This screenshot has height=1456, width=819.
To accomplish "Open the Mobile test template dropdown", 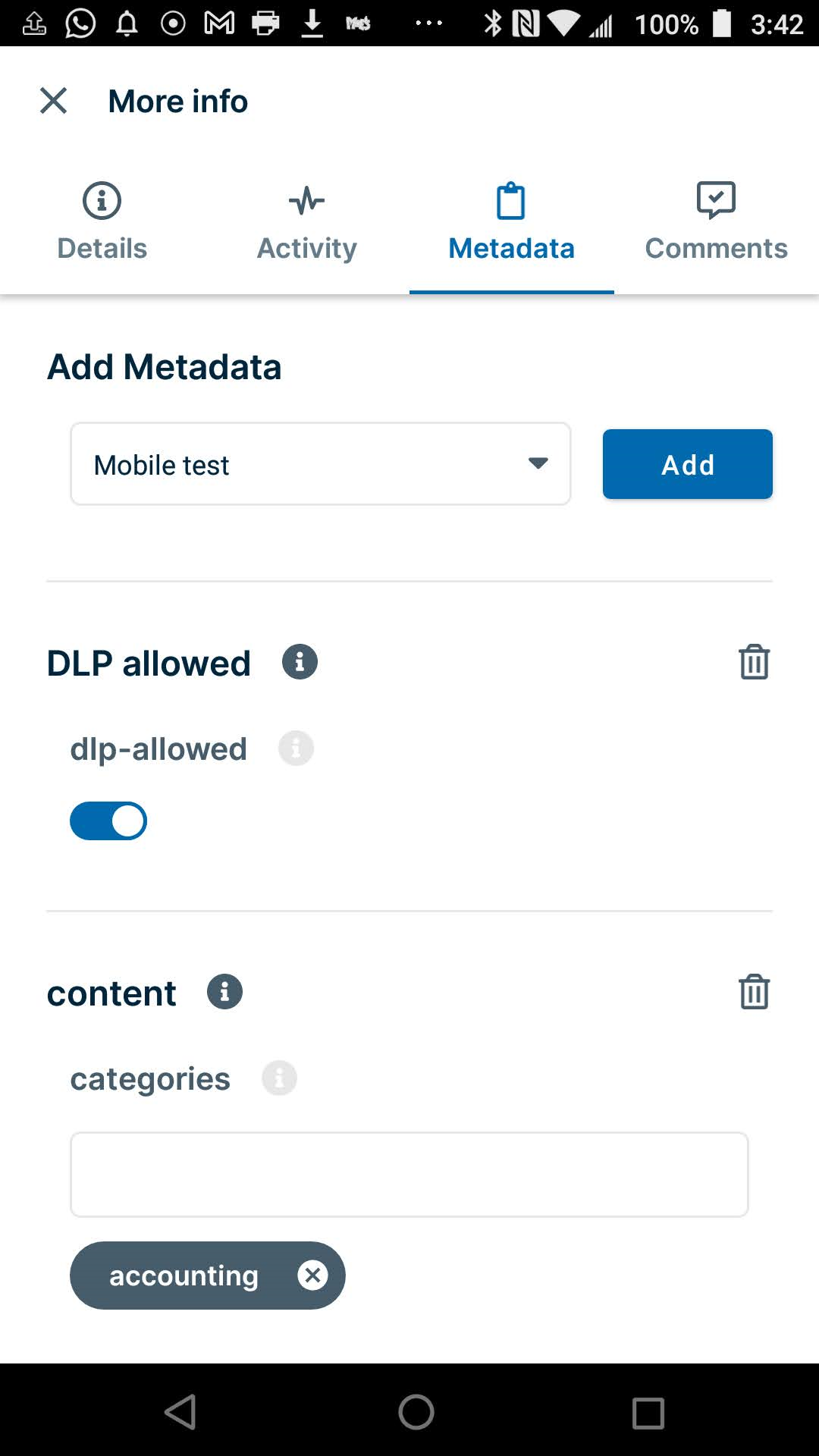I will tap(320, 463).
